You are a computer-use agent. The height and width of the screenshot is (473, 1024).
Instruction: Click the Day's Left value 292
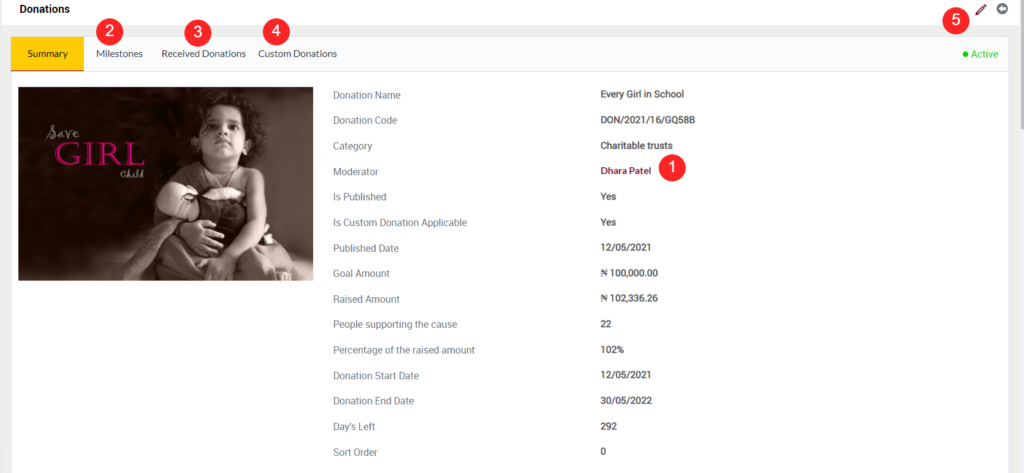click(x=609, y=426)
